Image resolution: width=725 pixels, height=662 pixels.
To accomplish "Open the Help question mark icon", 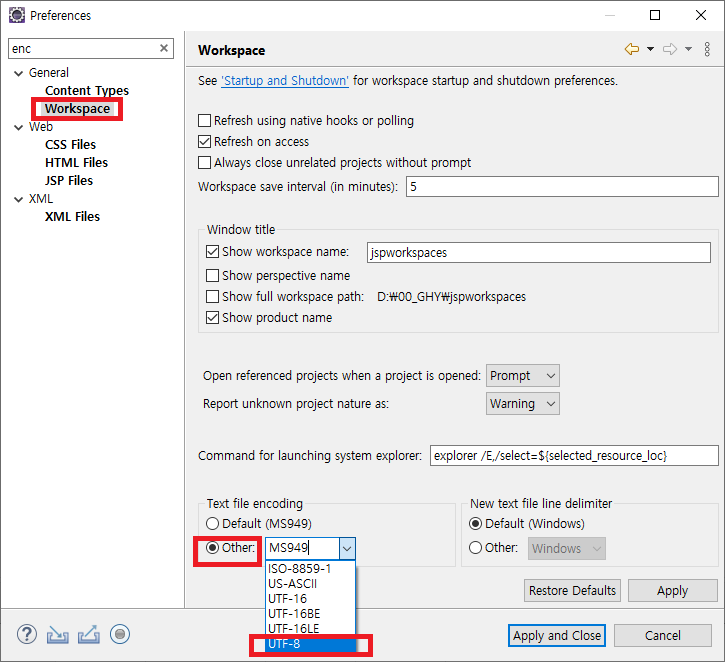I will pyautogui.click(x=27, y=634).
